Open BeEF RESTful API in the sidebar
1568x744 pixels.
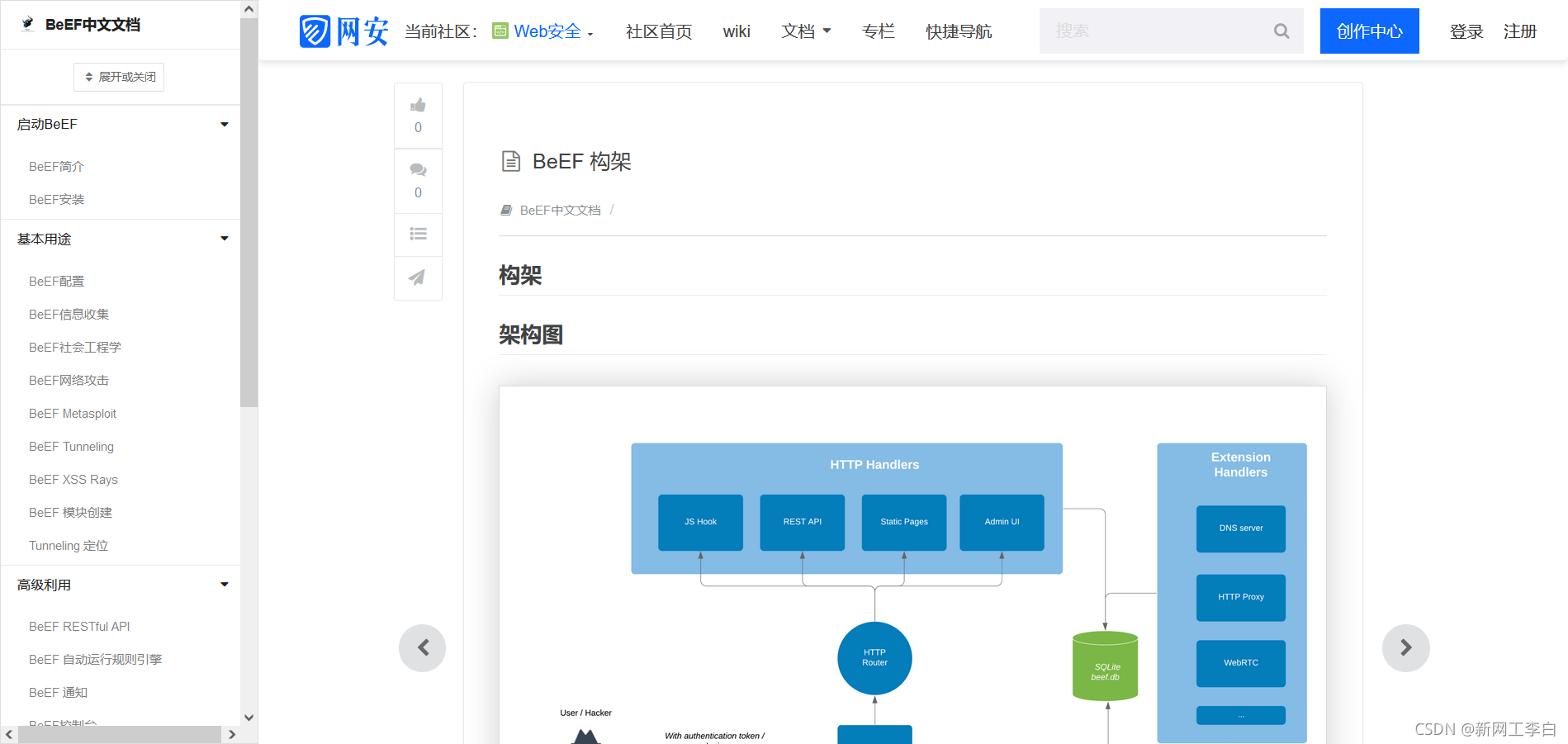click(x=79, y=626)
